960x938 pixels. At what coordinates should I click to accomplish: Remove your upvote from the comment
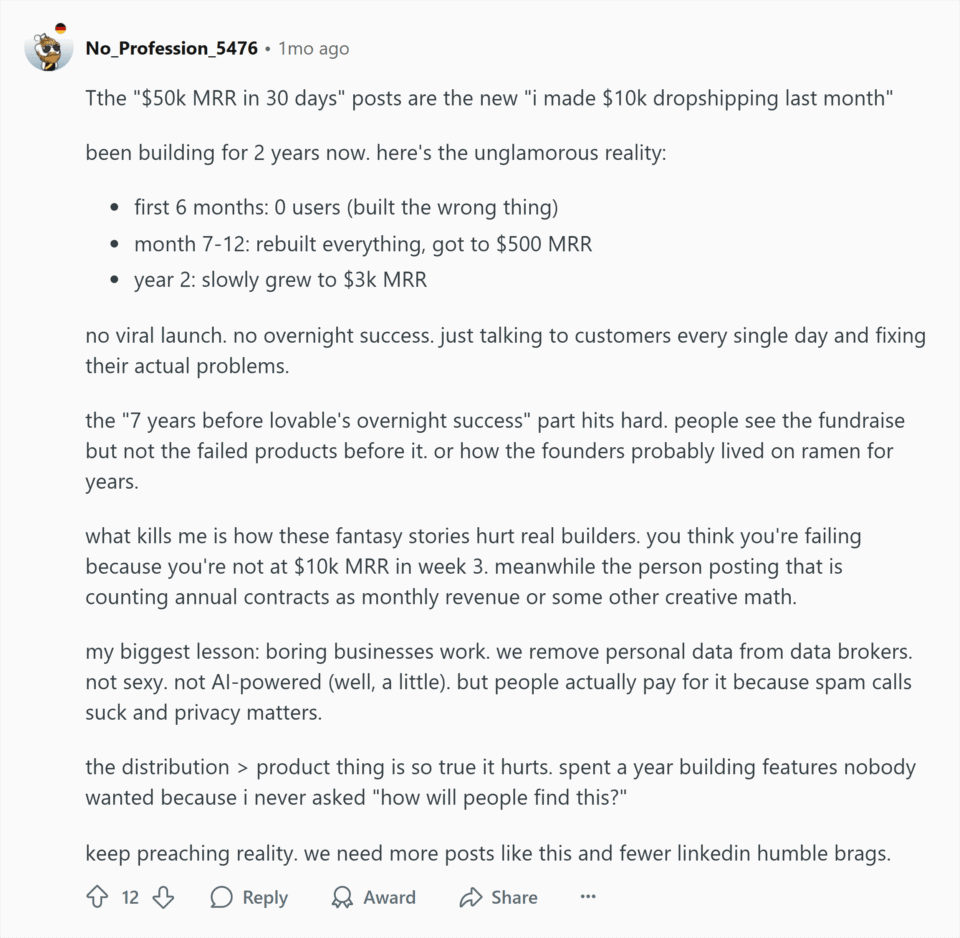coord(97,897)
